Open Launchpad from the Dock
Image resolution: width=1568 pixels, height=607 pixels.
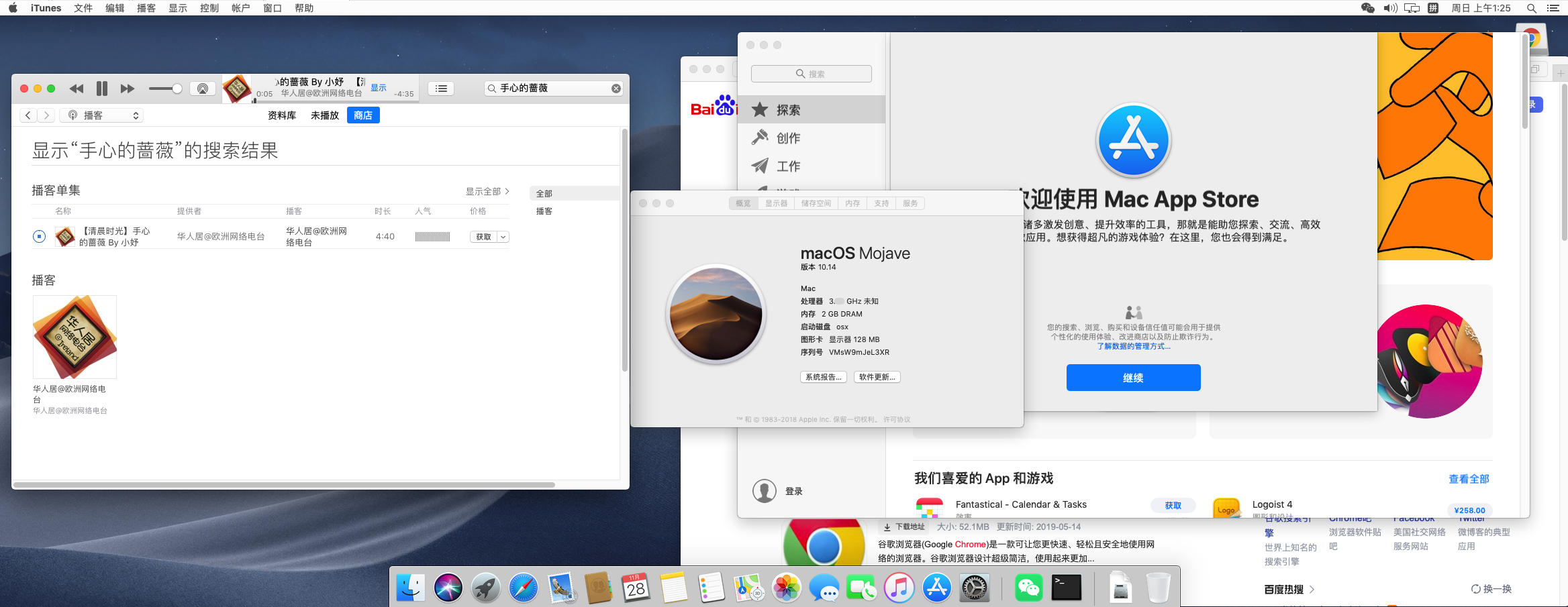485,588
